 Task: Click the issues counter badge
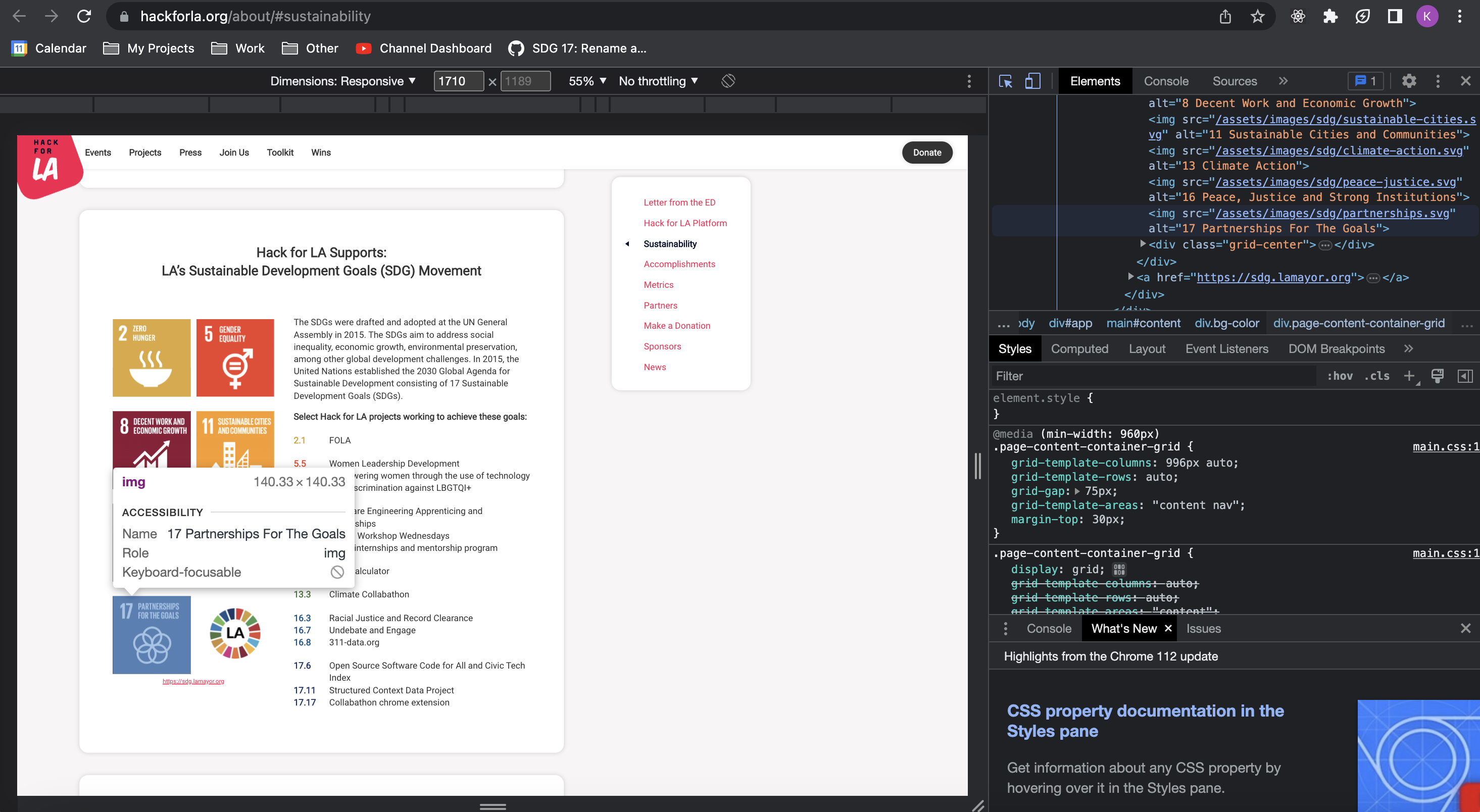coord(1365,81)
